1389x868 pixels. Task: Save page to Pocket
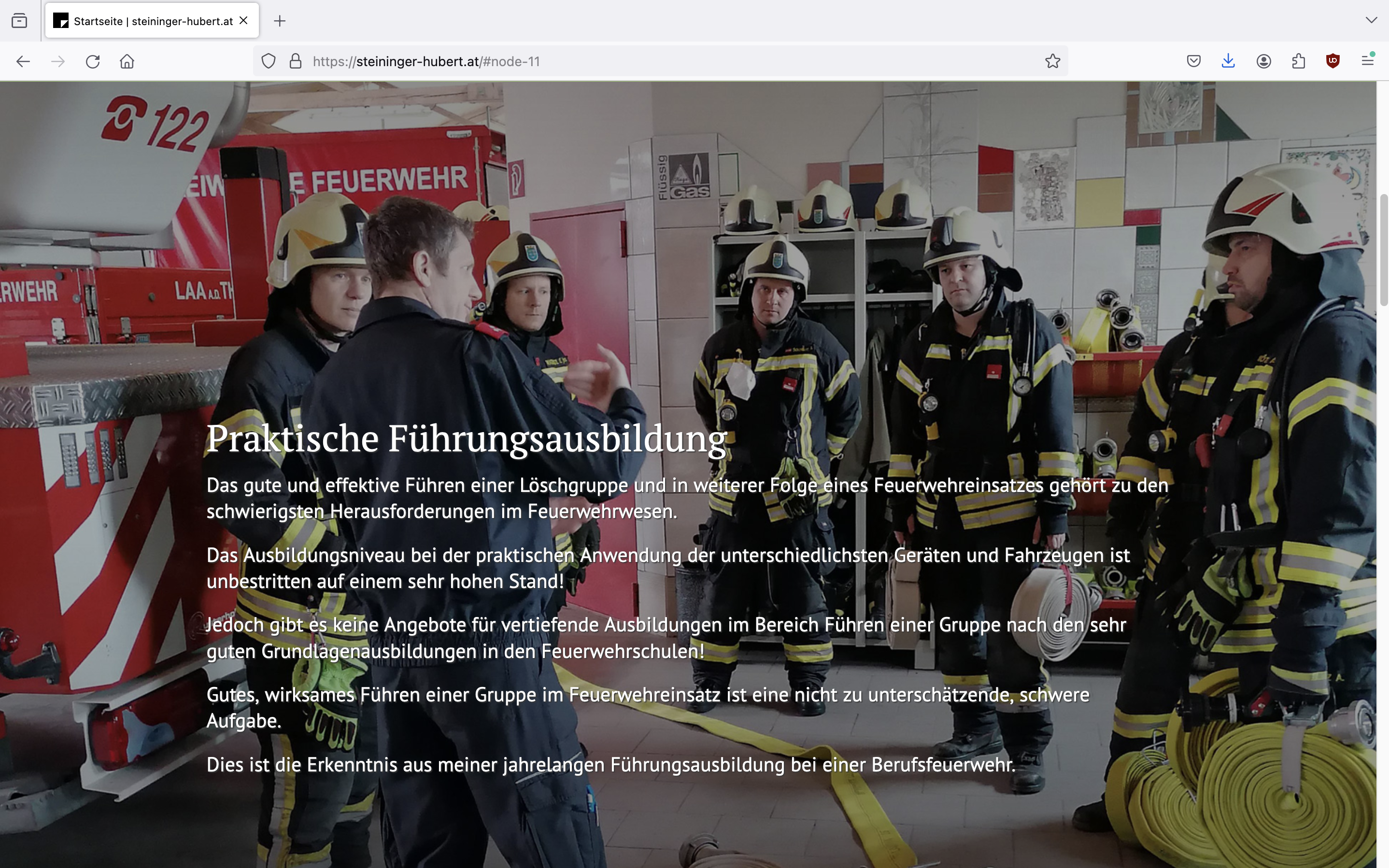coord(1193,61)
